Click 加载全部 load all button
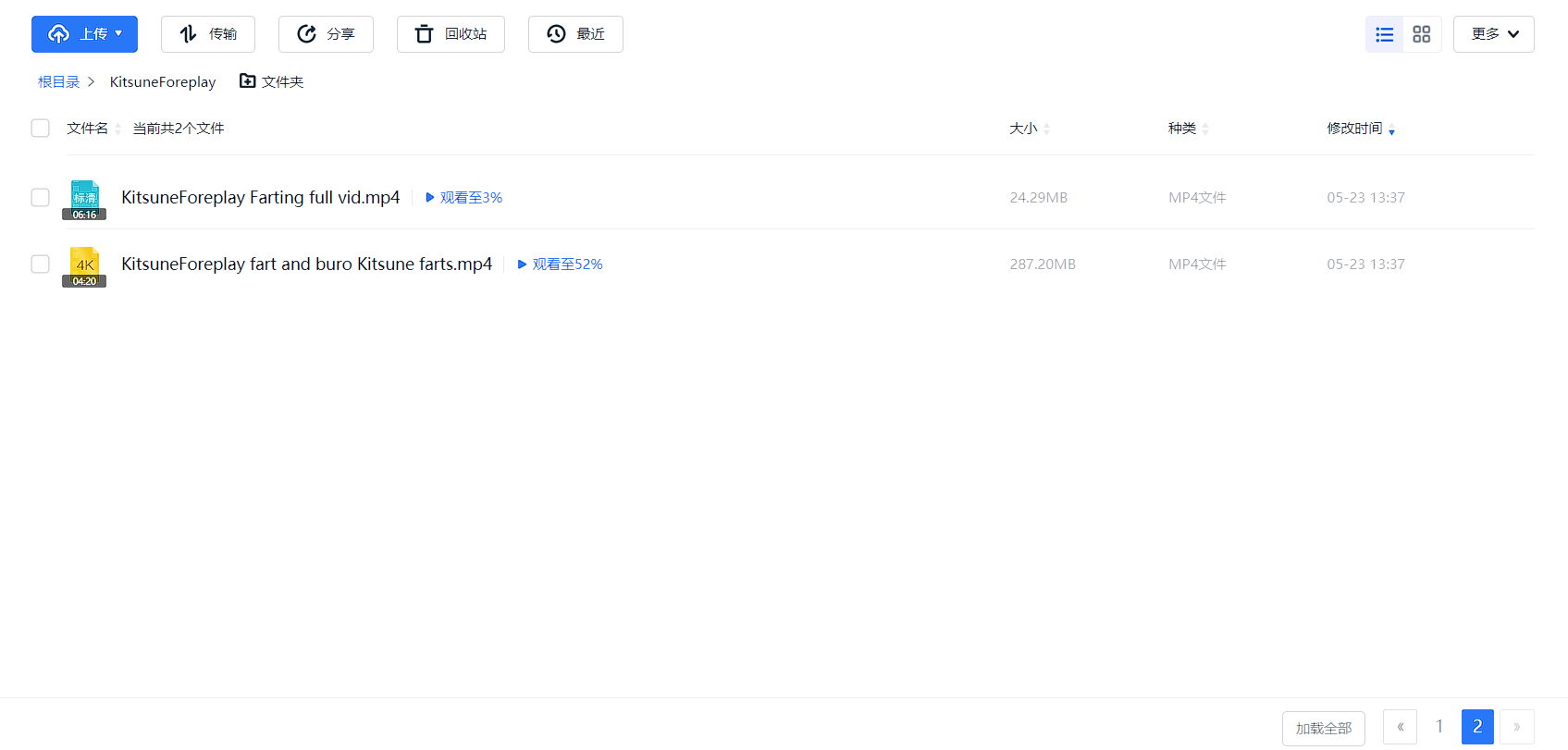The image size is (1568, 750). coord(1323,728)
